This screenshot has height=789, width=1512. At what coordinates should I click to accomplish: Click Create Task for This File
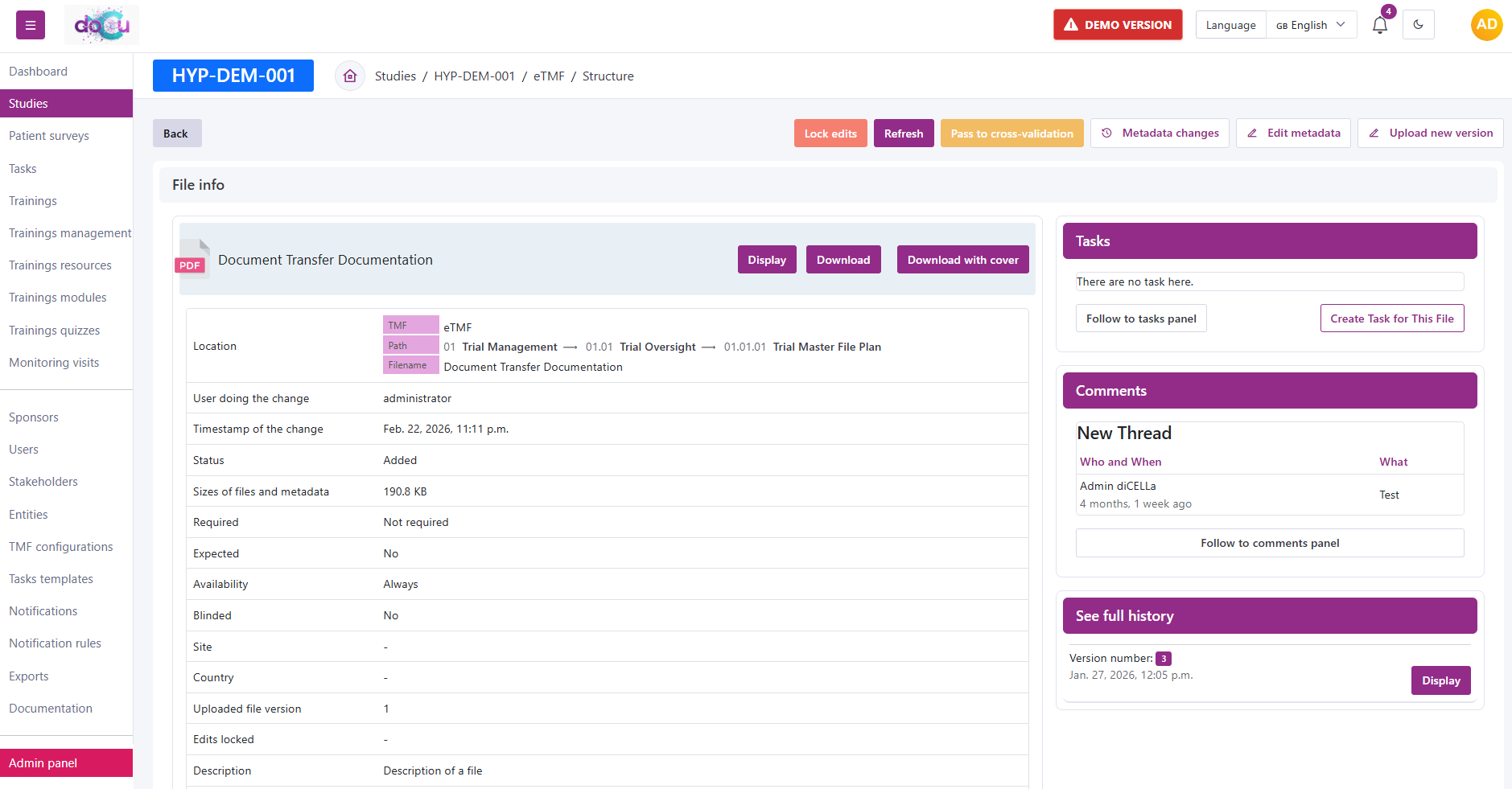pyautogui.click(x=1392, y=318)
